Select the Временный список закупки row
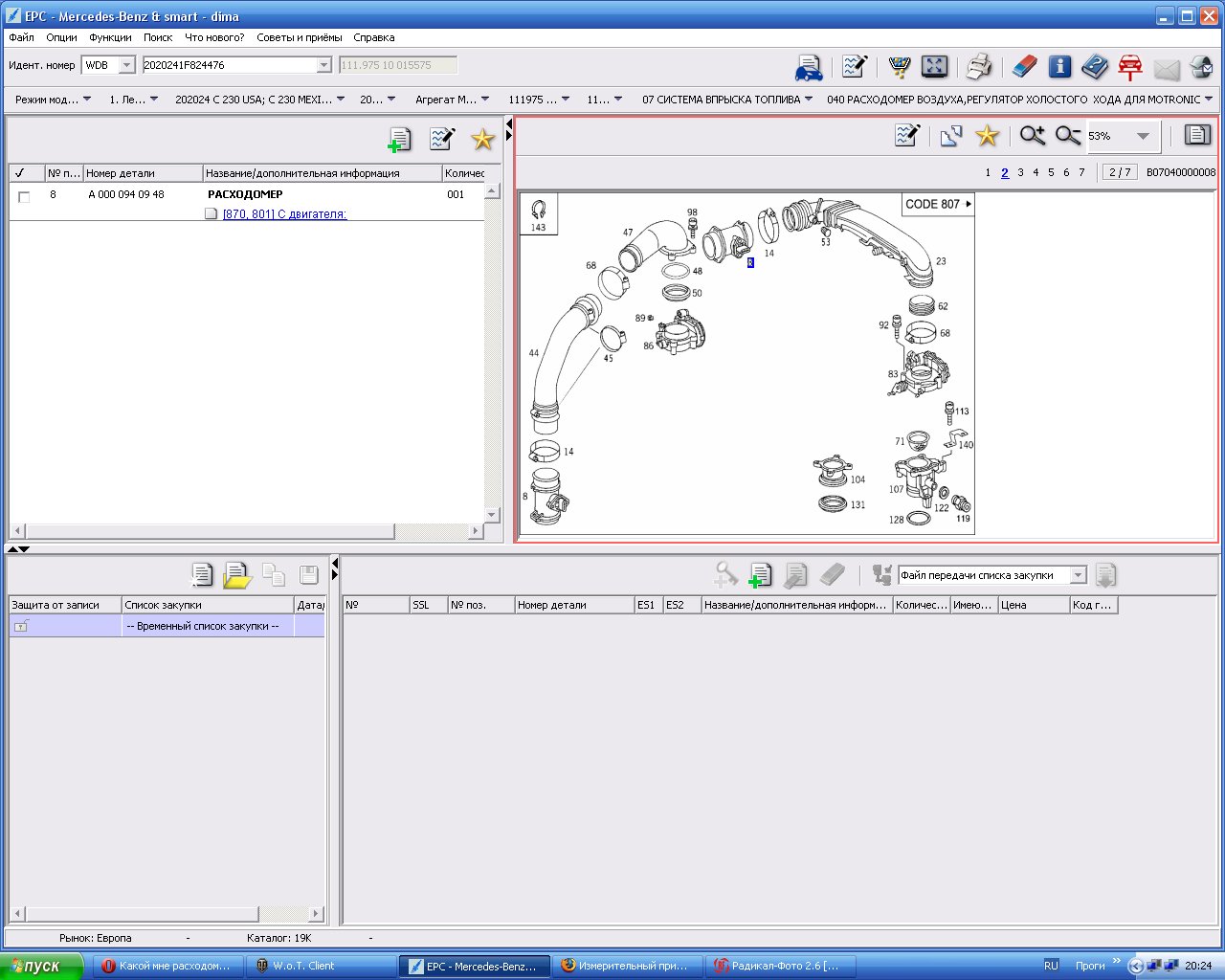Screen dimensions: 1225x980 (167, 626)
